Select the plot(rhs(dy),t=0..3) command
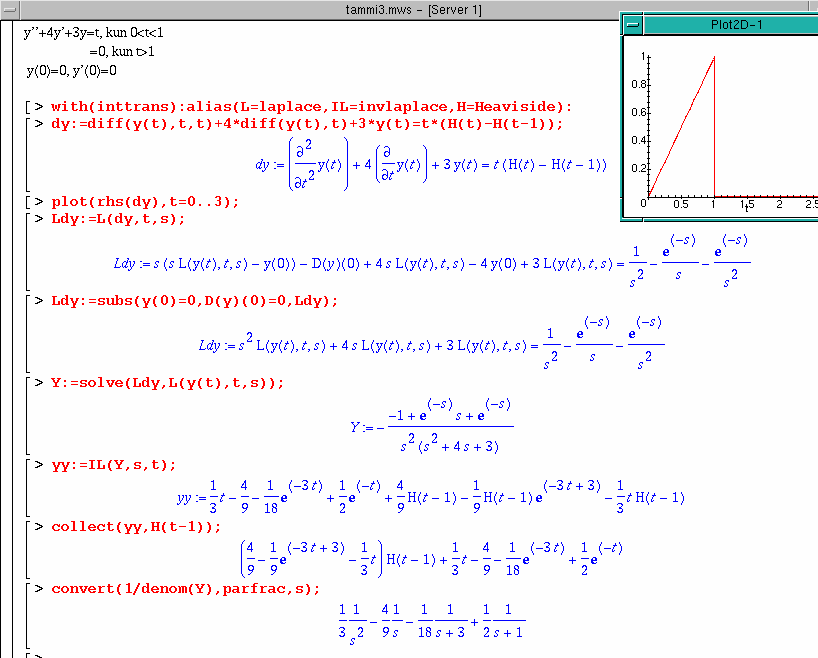818x658 pixels. 145,201
